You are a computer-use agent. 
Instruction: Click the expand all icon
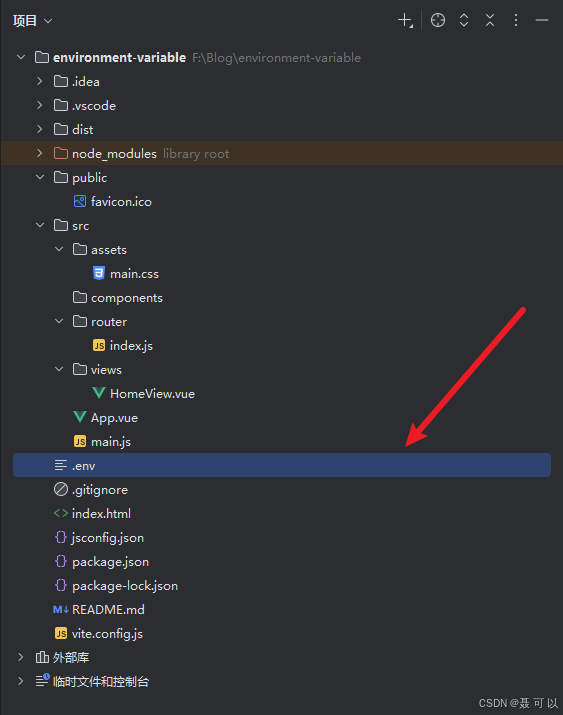(x=464, y=21)
